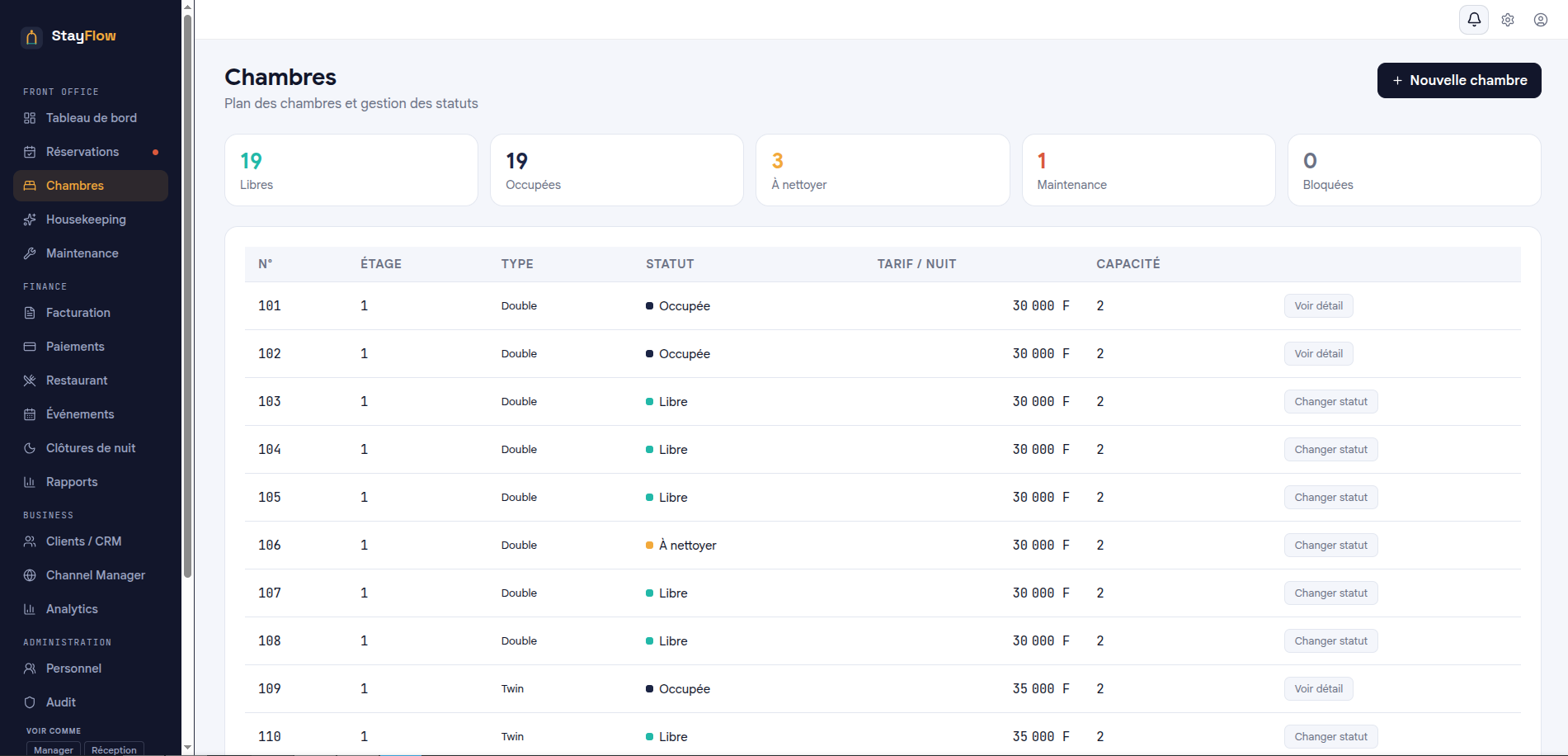Click the N° column header
Viewport: 1568px width, 756px height.
266,264
